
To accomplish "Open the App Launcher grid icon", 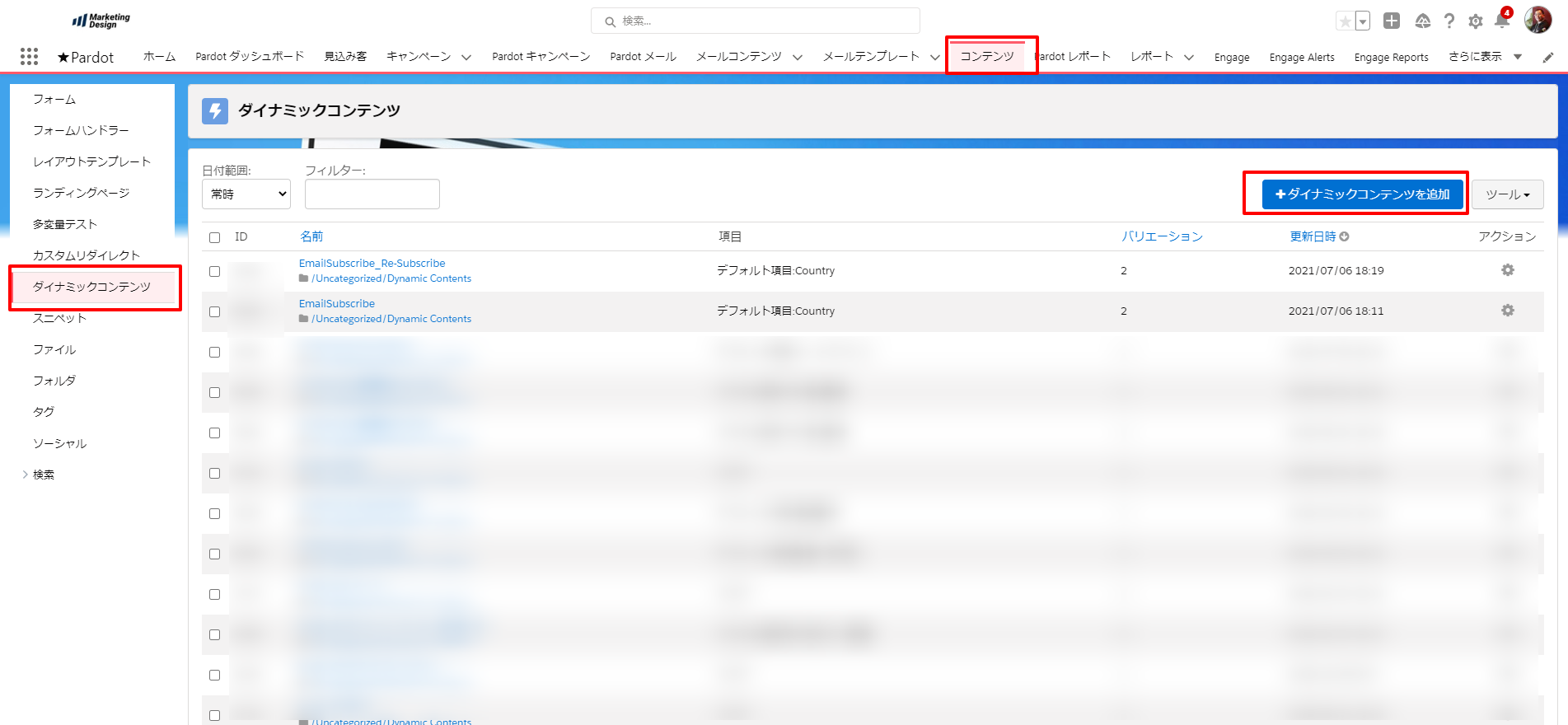I will pyautogui.click(x=29, y=56).
